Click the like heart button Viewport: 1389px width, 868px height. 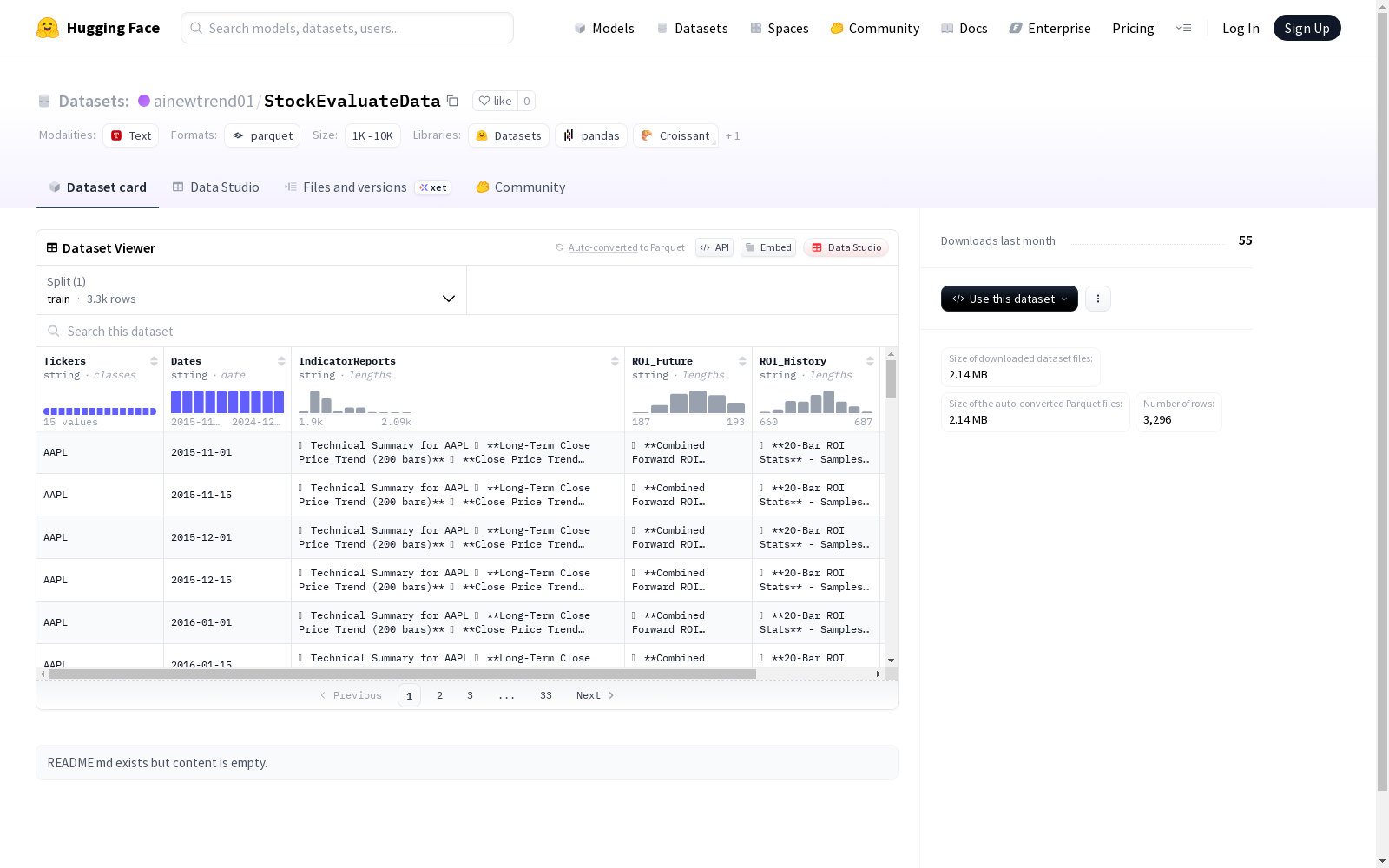pyautogui.click(x=495, y=101)
